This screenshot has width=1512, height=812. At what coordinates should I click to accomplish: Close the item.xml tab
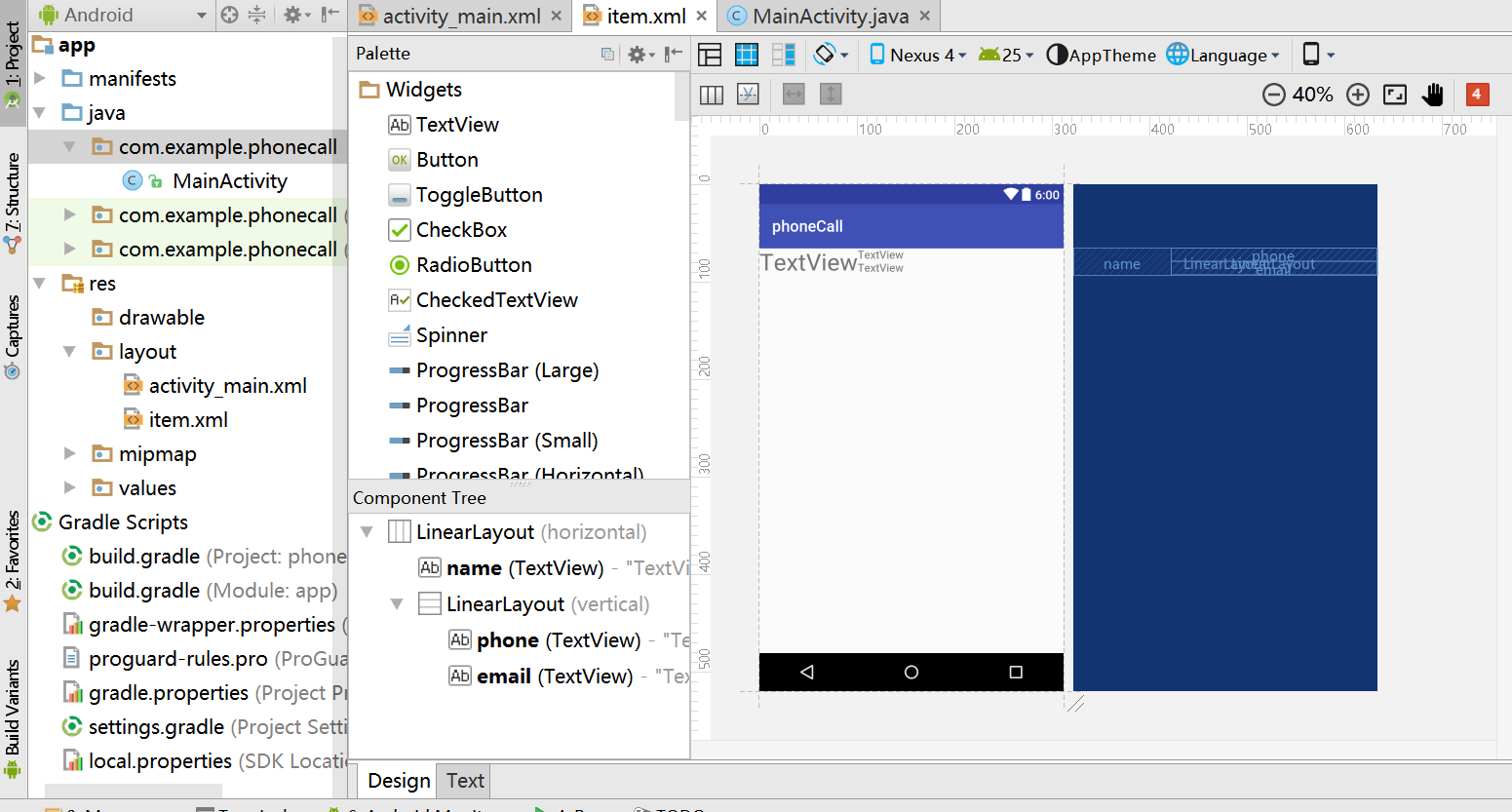pos(701,16)
